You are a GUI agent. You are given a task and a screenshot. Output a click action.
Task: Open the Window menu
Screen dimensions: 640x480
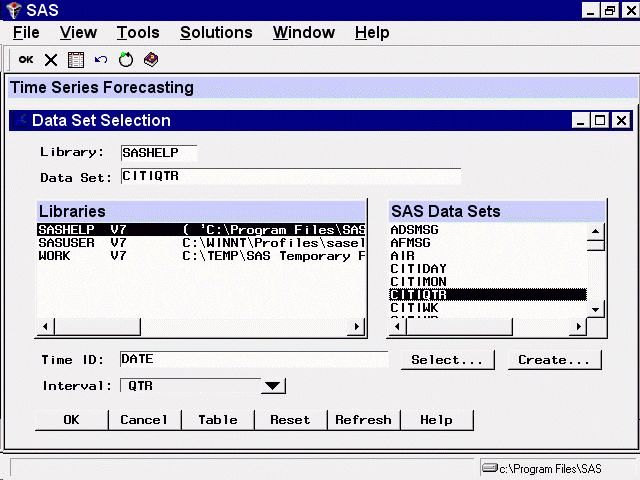click(304, 33)
